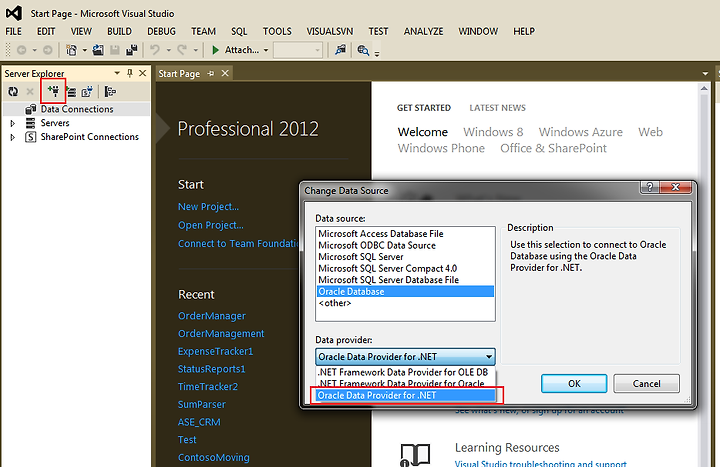Open the FILE menu
The height and width of the screenshot is (467, 720).
13,31
